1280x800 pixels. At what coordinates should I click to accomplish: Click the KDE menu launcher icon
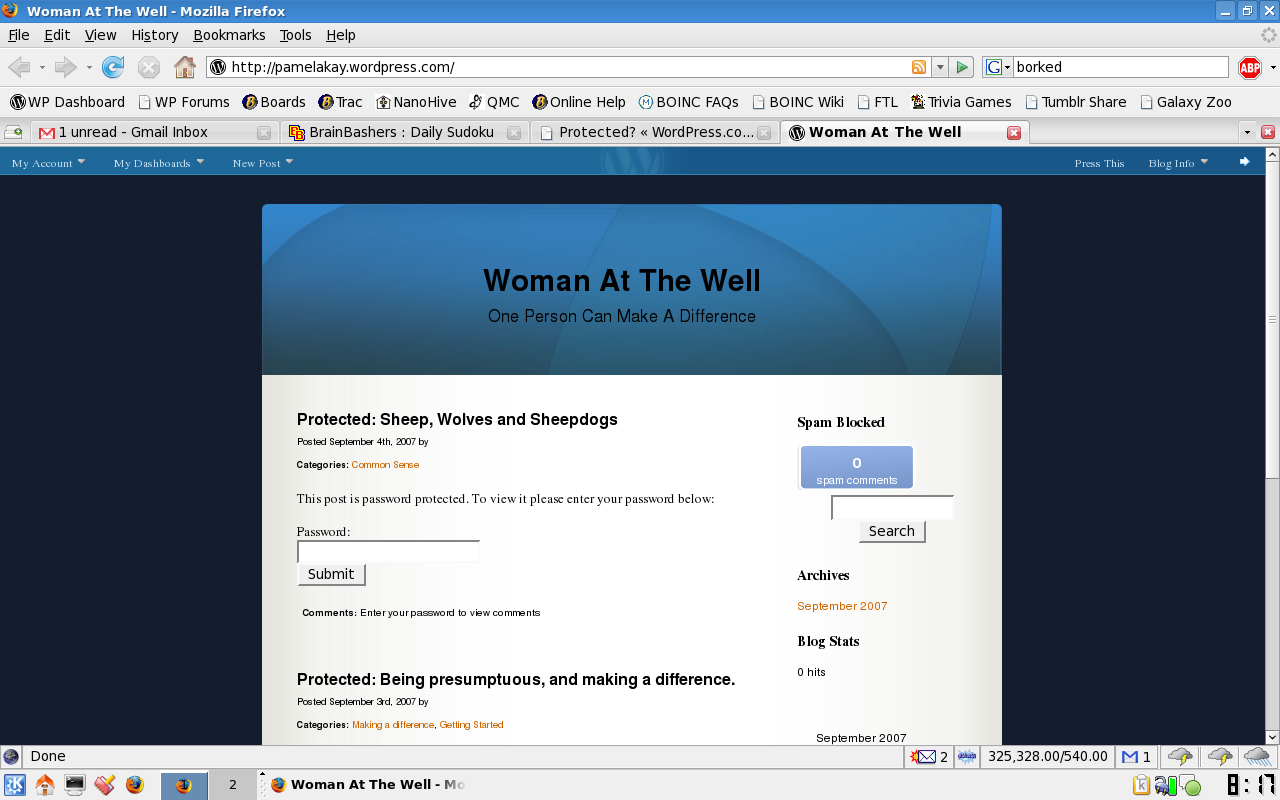coord(15,785)
